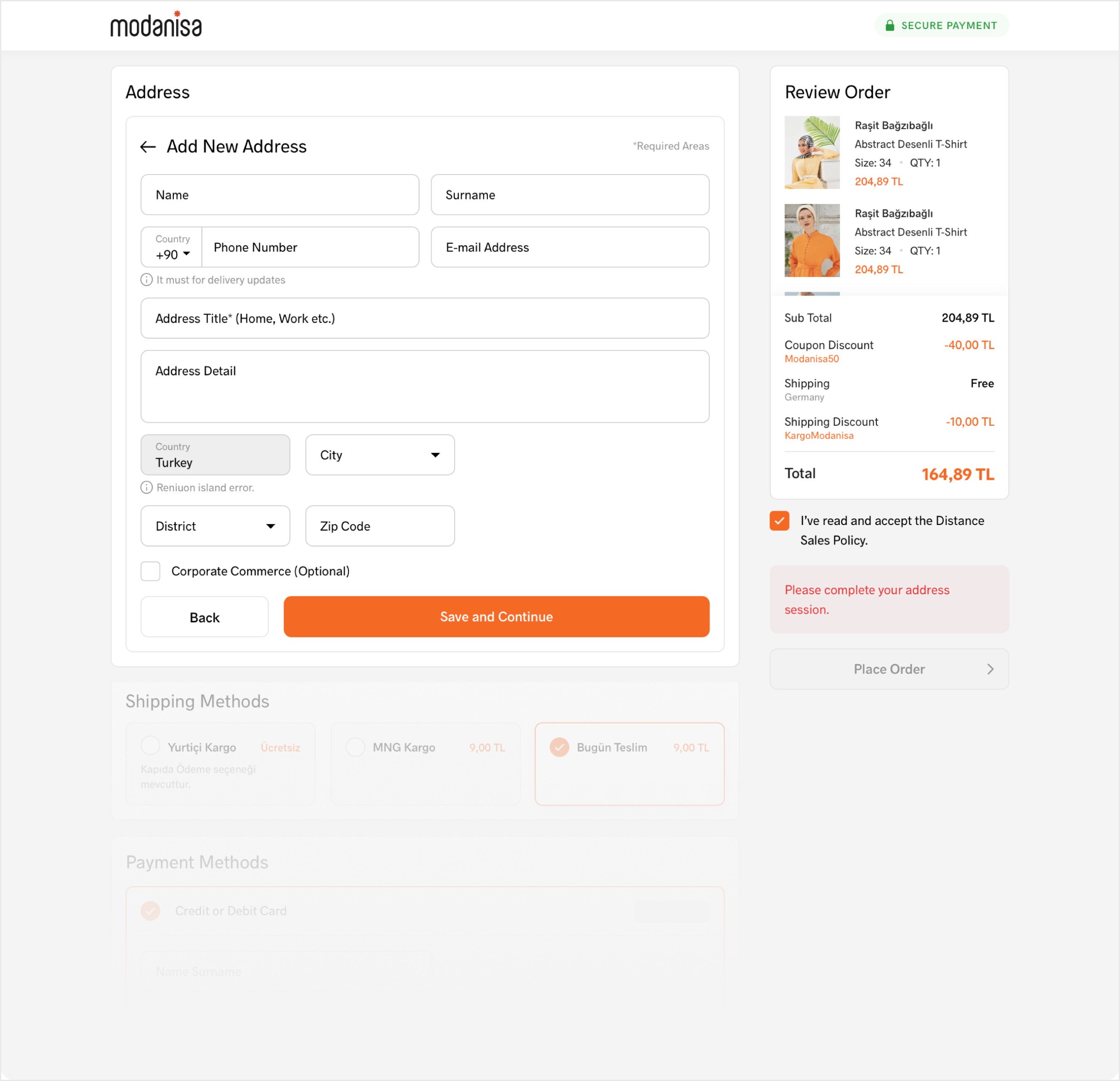1120x1081 pixels.
Task: Click the back arrow beside Add New Address
Action: (x=148, y=147)
